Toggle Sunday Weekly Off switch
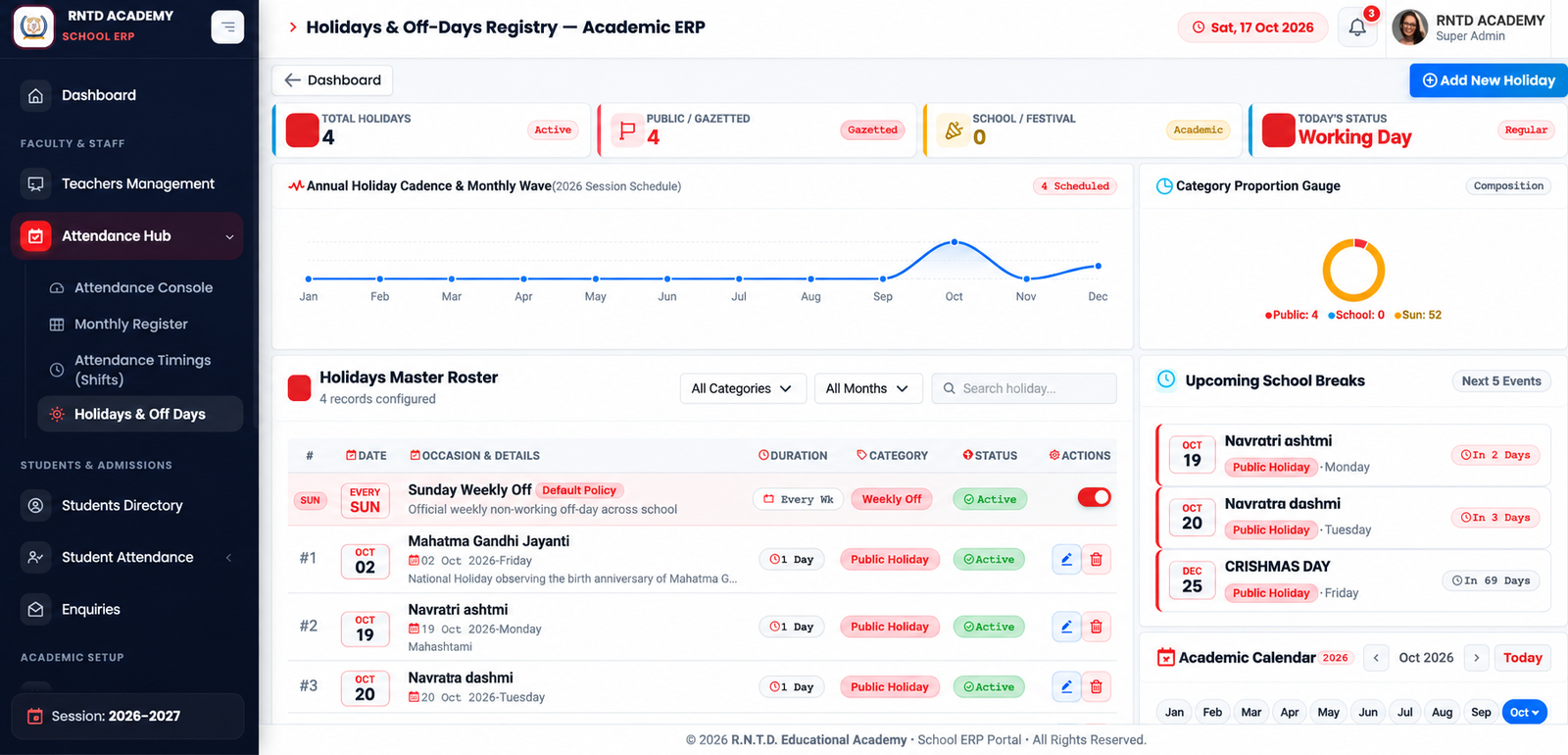This screenshot has width=1568, height=755. [x=1094, y=497]
